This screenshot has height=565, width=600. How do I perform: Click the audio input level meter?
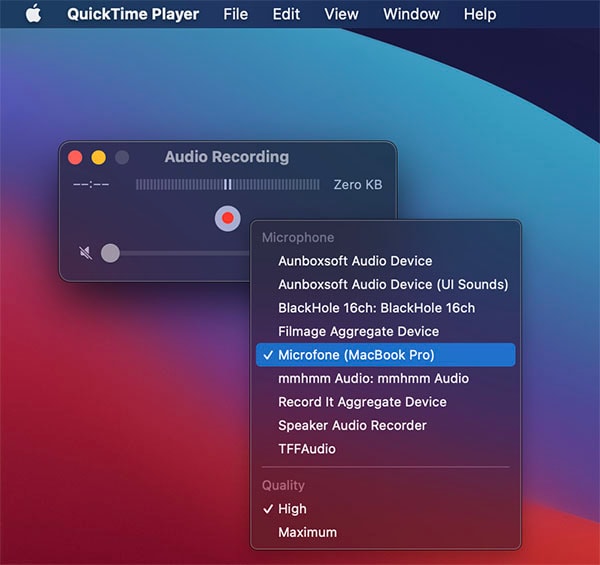pyautogui.click(x=228, y=185)
